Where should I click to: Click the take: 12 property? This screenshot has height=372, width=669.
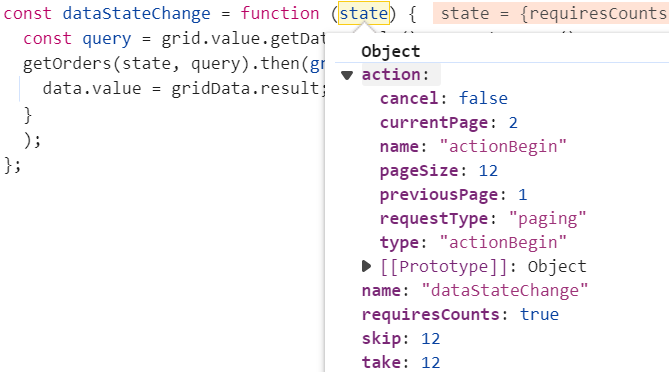pyautogui.click(x=401, y=363)
